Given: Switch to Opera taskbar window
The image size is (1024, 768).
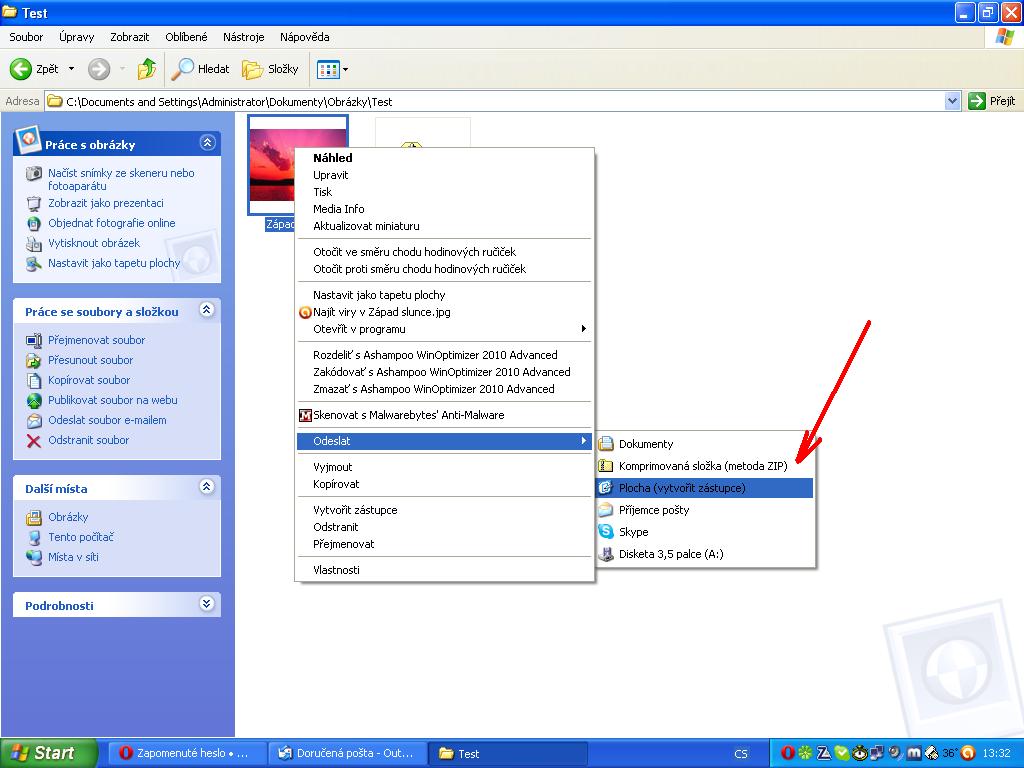Looking at the screenshot, I should click(x=186, y=753).
